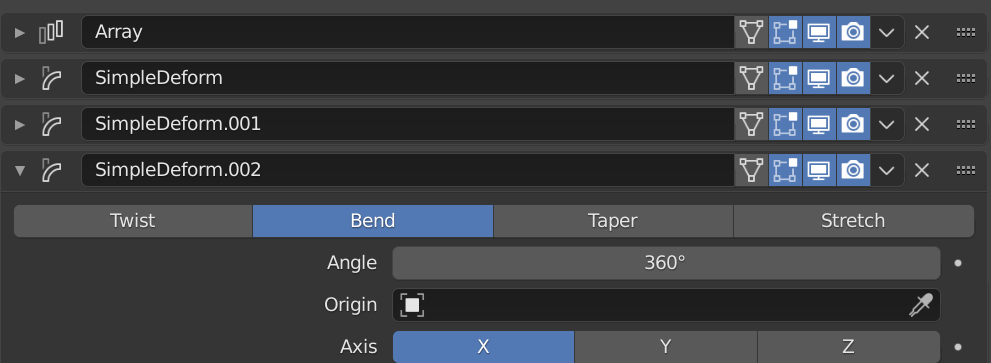The height and width of the screenshot is (363, 991).
Task: Toggle edit mode display for SimpleDeform modifier
Action: (785, 78)
